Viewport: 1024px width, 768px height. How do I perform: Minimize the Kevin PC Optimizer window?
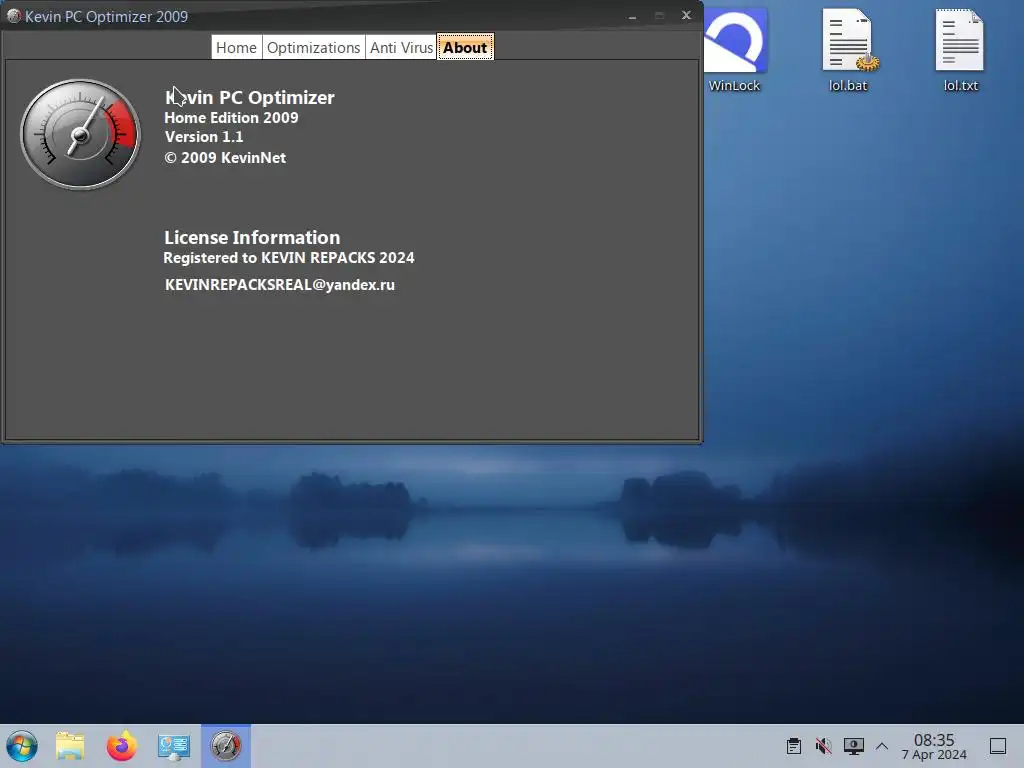632,16
